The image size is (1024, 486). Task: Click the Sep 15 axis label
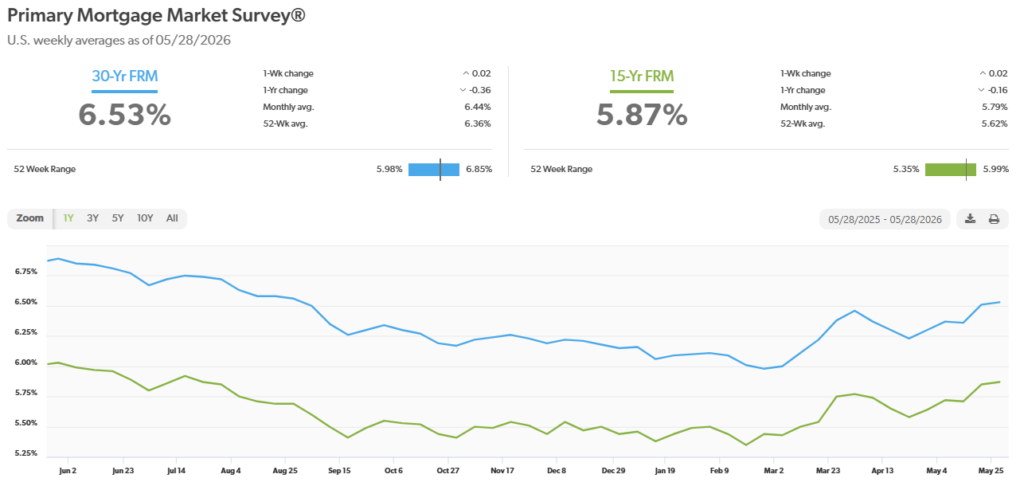(339, 470)
